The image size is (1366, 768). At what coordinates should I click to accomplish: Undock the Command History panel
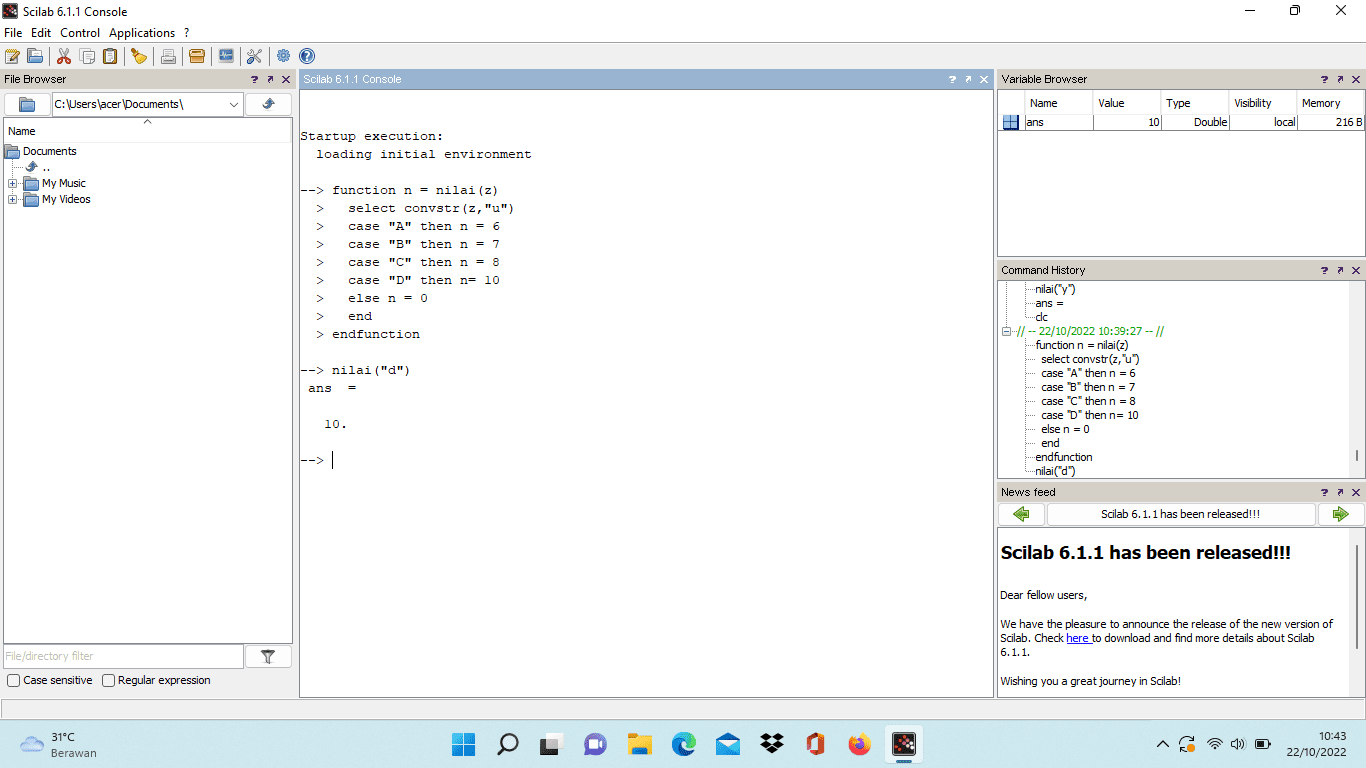[x=1340, y=270]
